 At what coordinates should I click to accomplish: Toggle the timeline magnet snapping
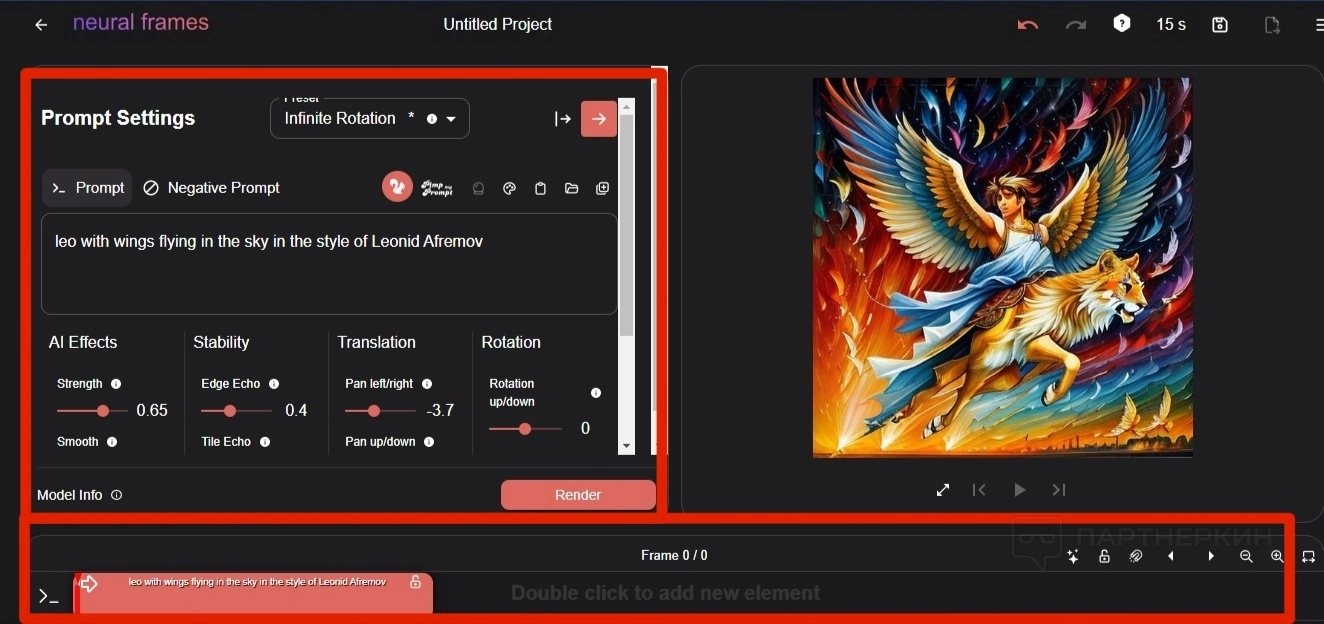tap(1136, 557)
